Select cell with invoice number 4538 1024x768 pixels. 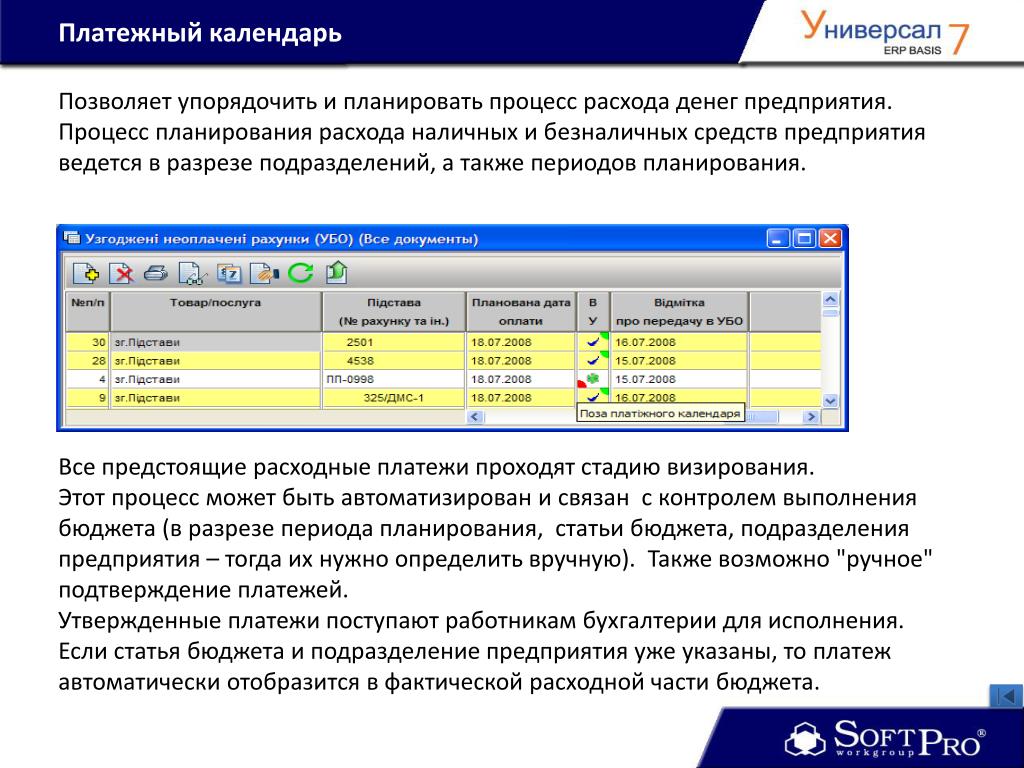coord(394,360)
